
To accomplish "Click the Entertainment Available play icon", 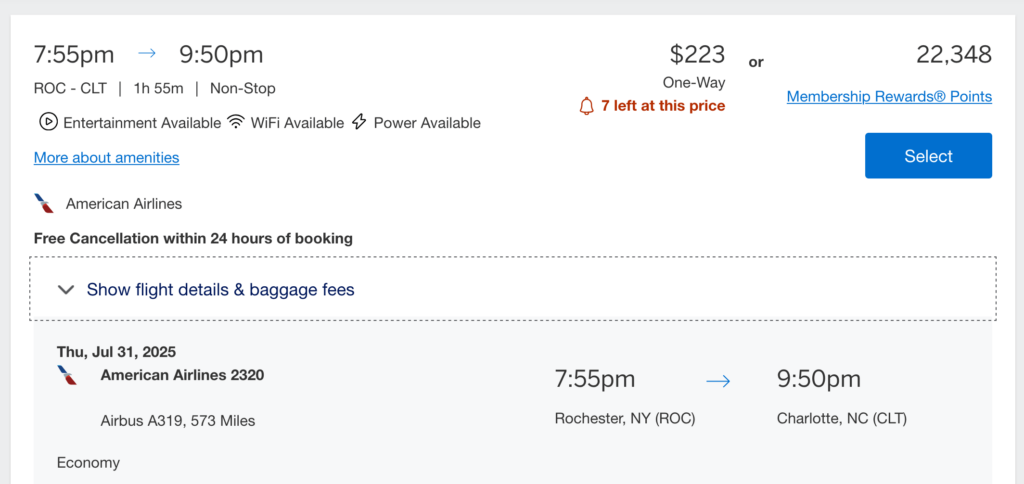I will (x=48, y=123).
